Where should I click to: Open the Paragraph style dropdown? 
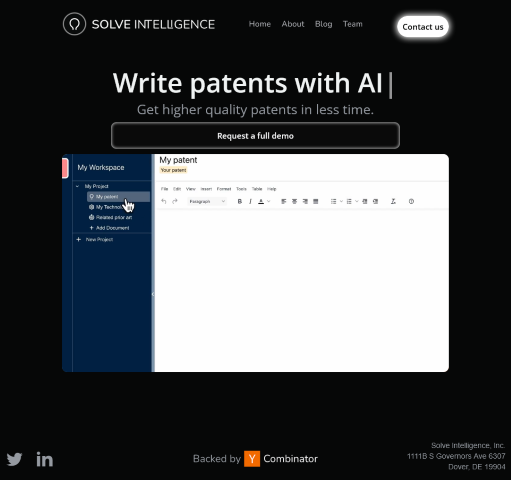coord(207,201)
